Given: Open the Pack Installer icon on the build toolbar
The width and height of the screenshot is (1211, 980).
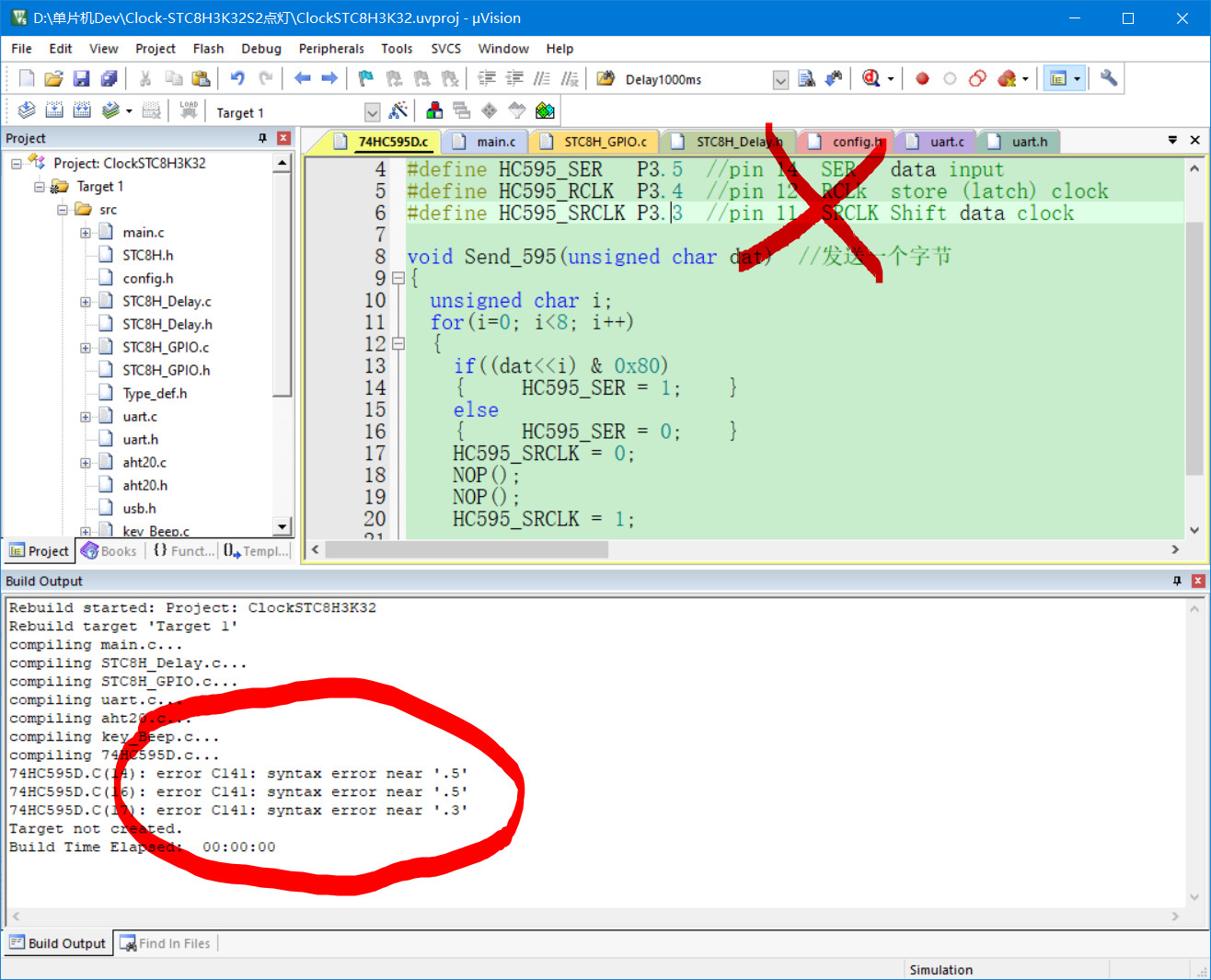Looking at the screenshot, I should 545,111.
